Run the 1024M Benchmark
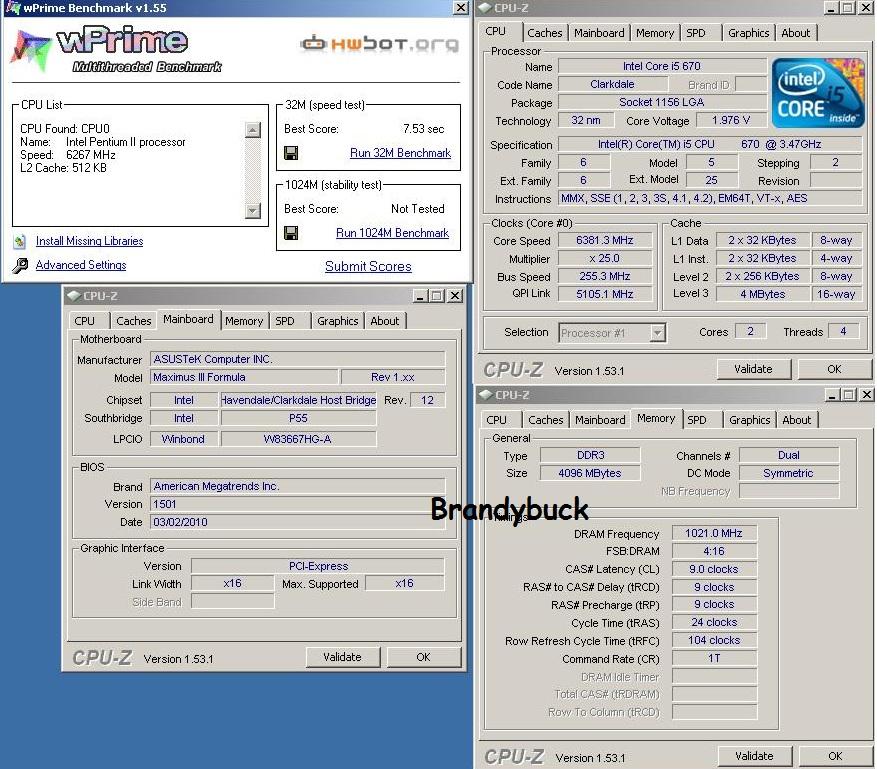 pos(392,233)
